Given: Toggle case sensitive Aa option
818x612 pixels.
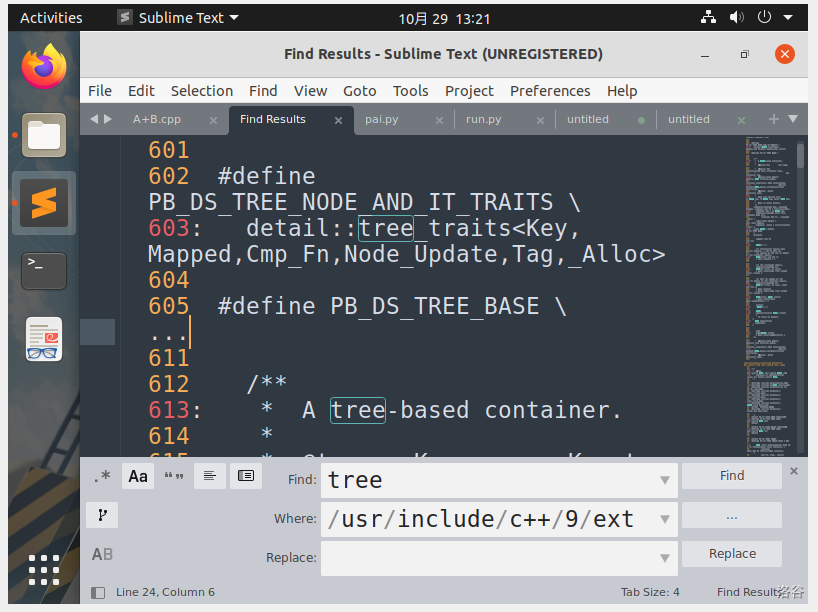Looking at the screenshot, I should 138,477.
